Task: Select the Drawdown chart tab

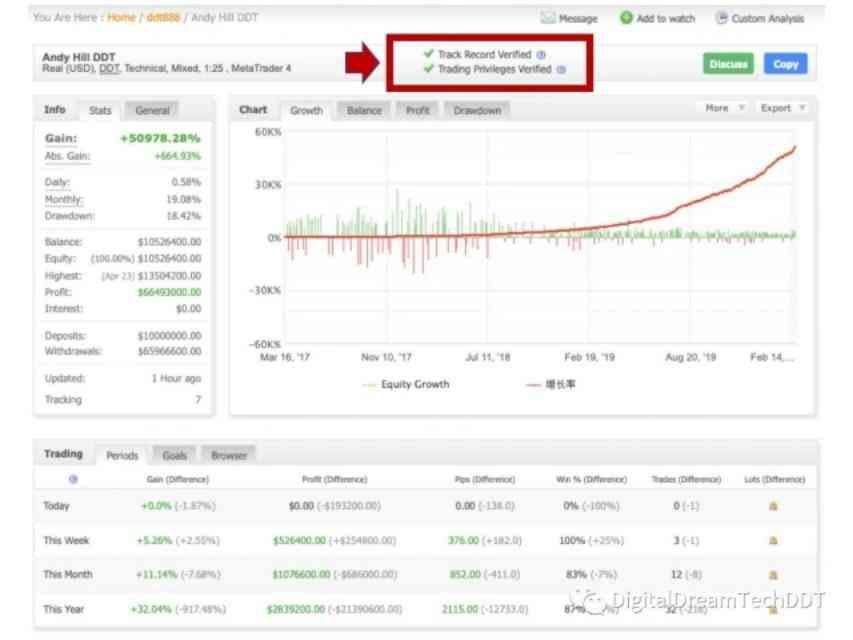Action: (477, 110)
